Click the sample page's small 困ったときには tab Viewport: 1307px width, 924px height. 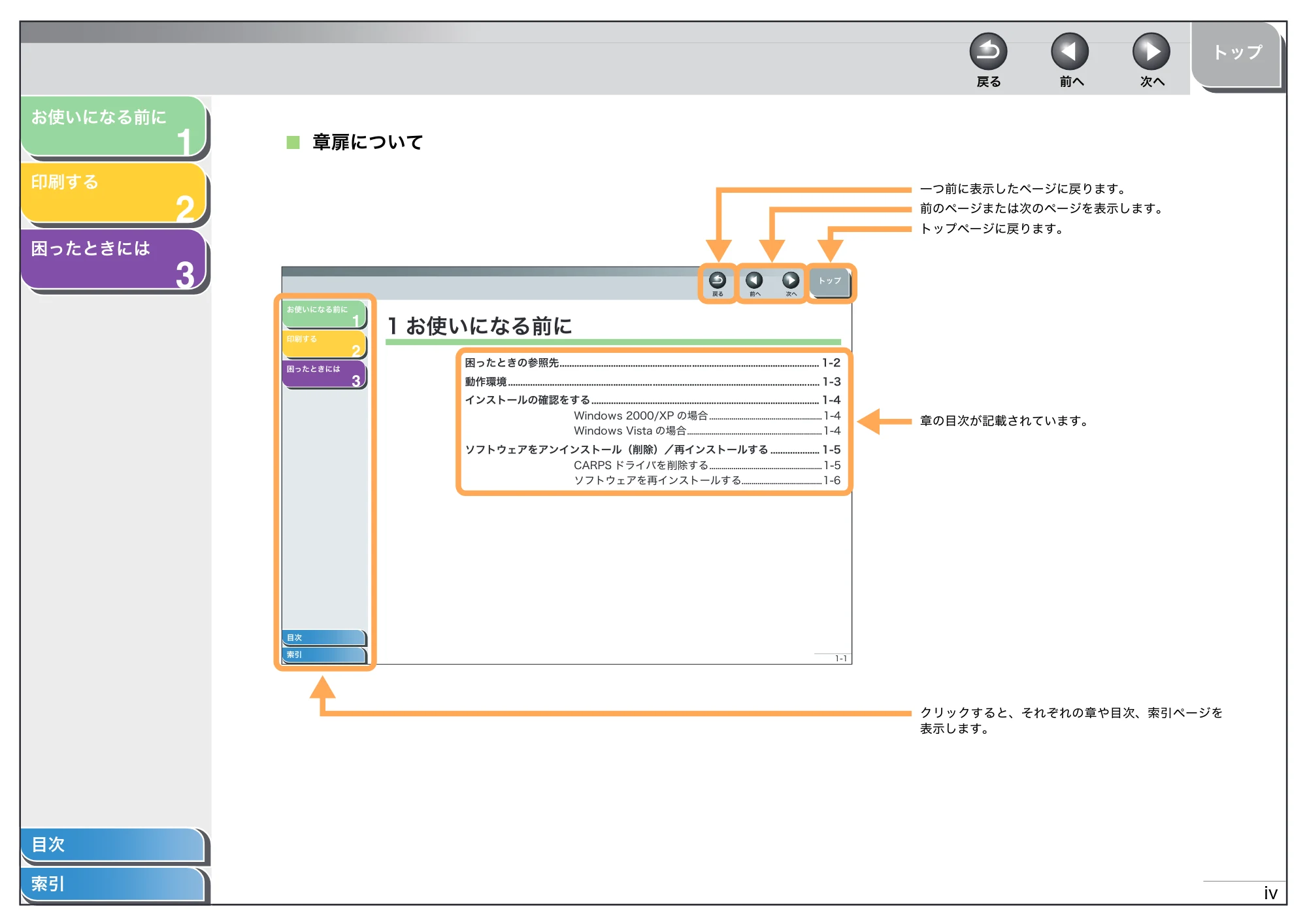[x=324, y=374]
